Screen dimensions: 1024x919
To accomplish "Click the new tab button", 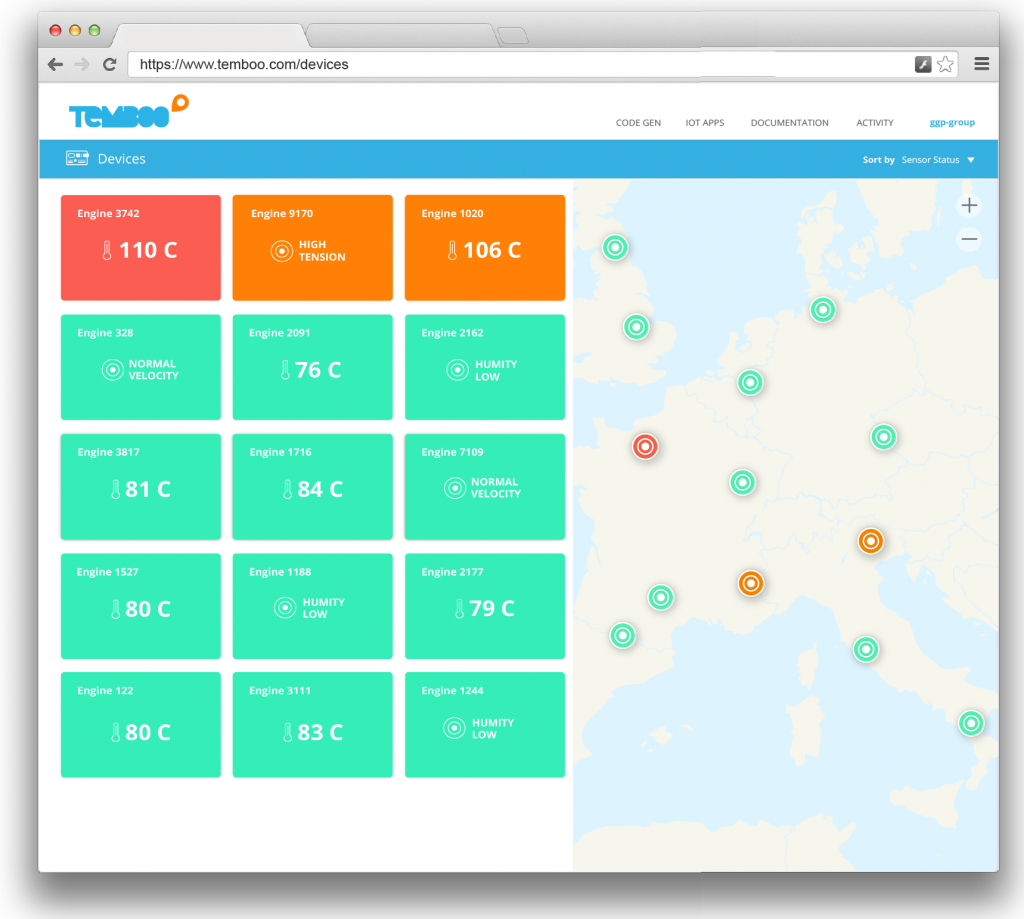I will [x=513, y=35].
